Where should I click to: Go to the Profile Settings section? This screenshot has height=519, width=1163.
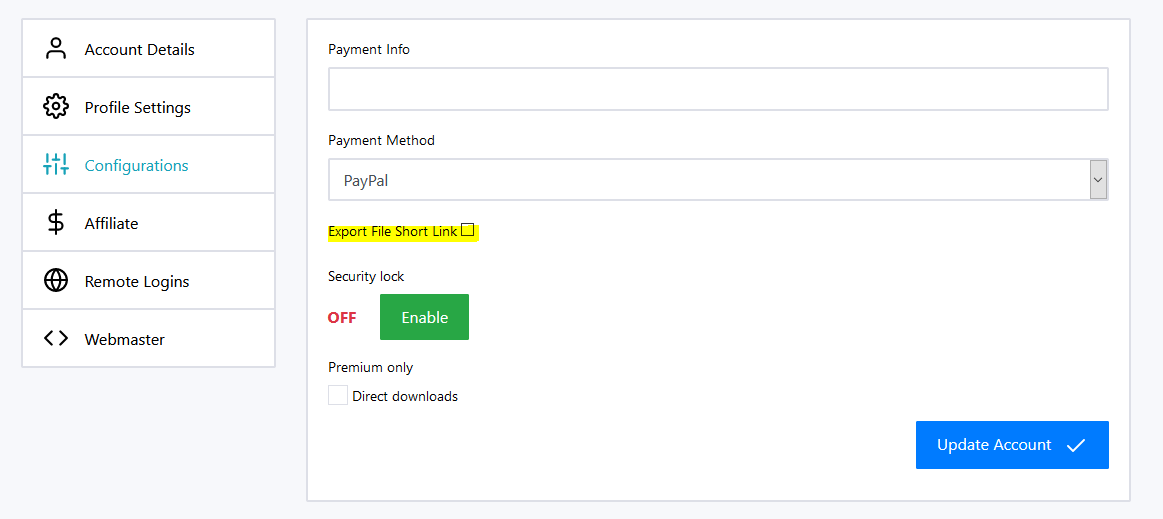click(138, 107)
